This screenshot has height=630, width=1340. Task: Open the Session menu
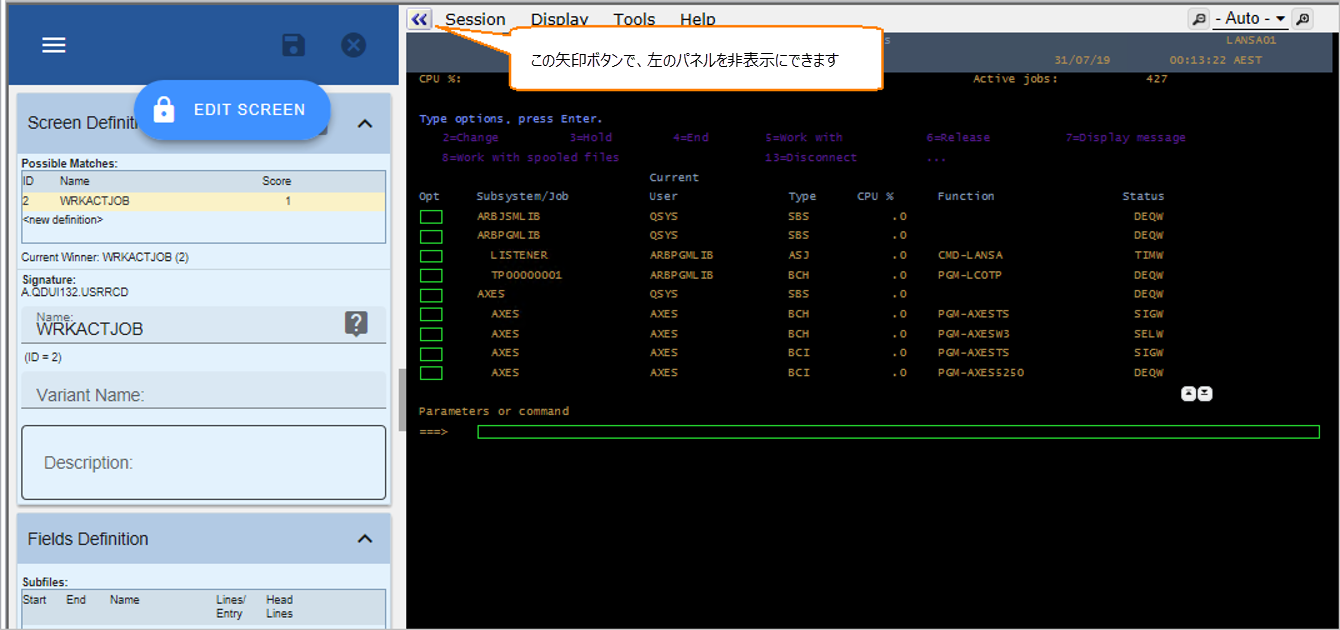475,19
